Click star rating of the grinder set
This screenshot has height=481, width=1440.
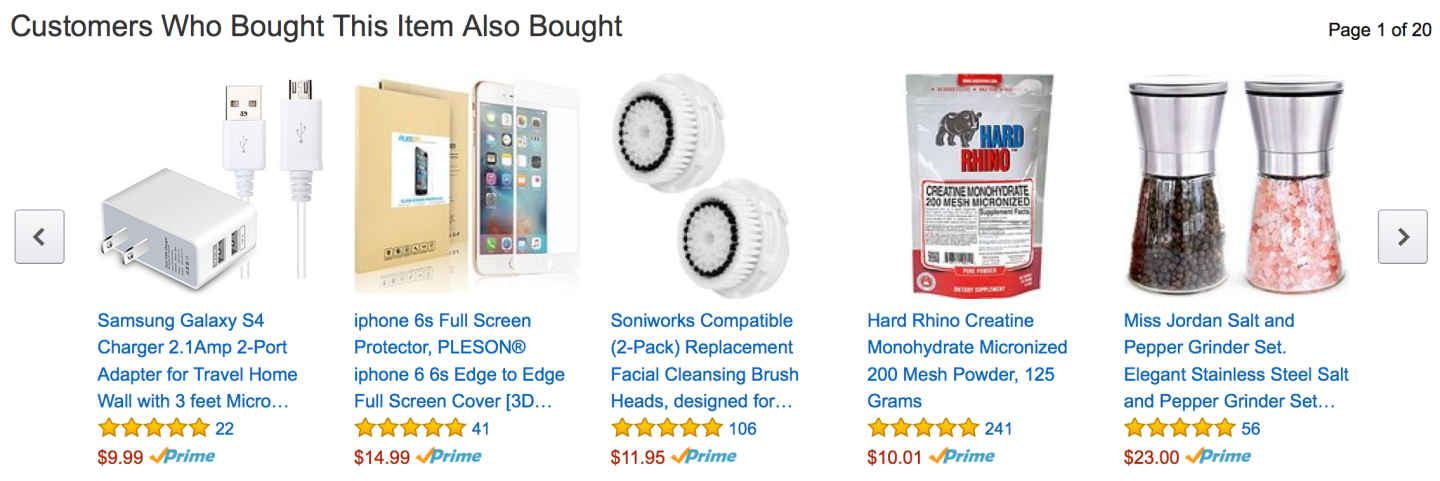pyautogui.click(x=1180, y=429)
